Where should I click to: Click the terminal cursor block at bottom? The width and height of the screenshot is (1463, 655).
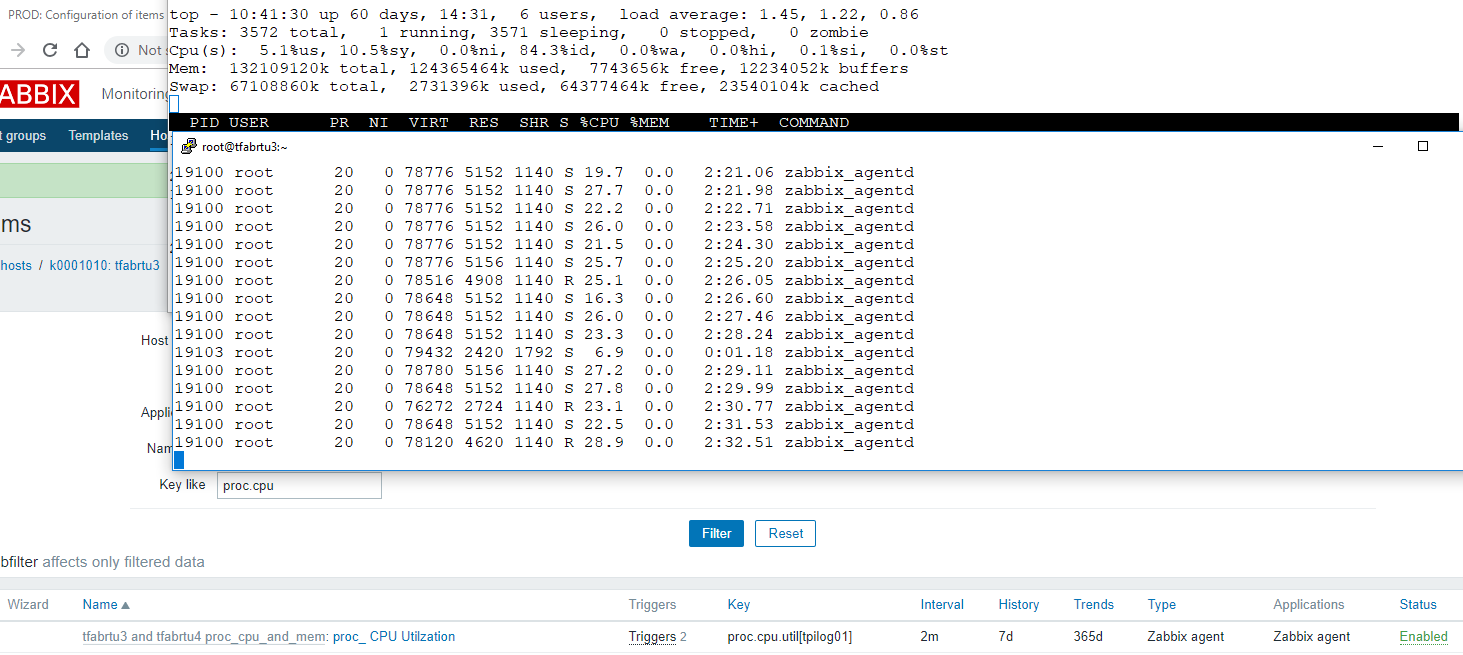179,460
